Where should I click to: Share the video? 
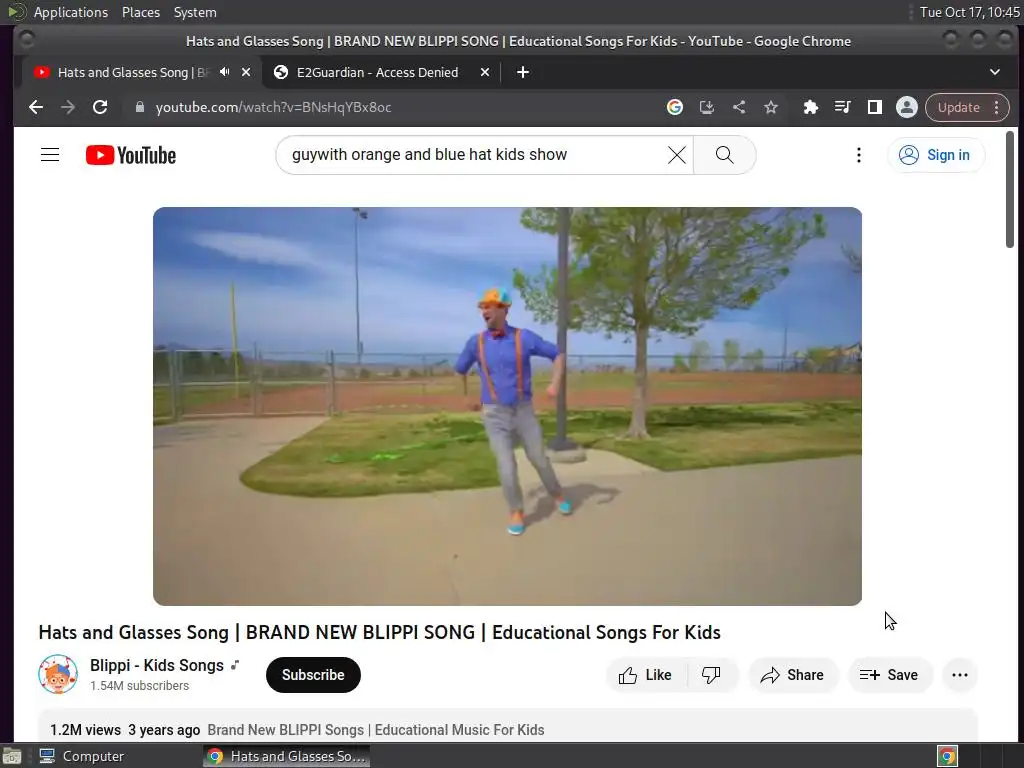pyautogui.click(x=792, y=675)
